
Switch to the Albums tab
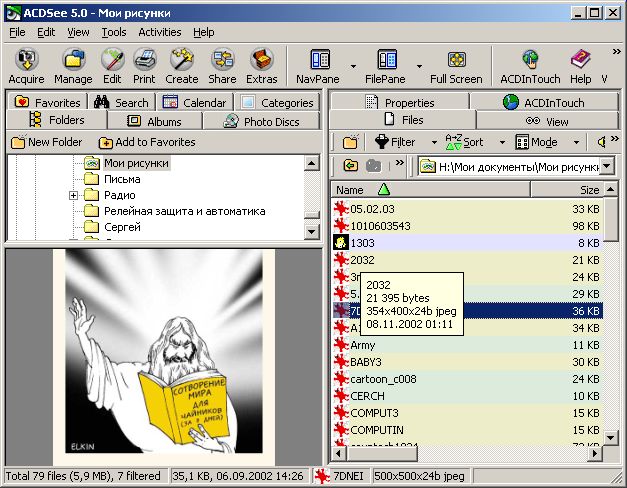pyautogui.click(x=154, y=121)
